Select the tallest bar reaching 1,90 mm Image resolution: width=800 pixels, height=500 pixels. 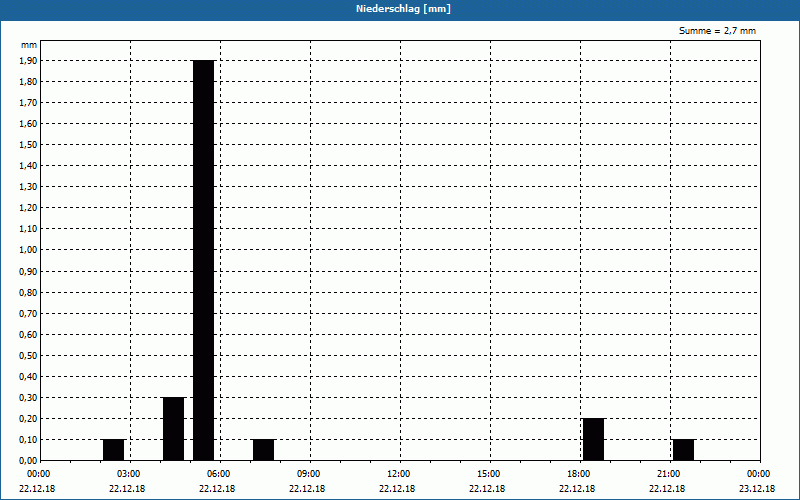click(x=204, y=260)
